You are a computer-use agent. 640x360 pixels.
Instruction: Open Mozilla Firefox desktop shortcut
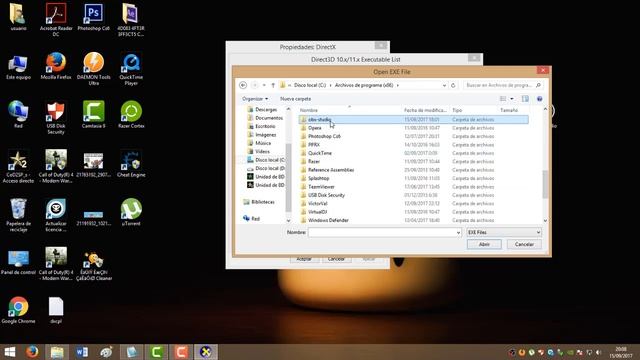click(x=56, y=66)
